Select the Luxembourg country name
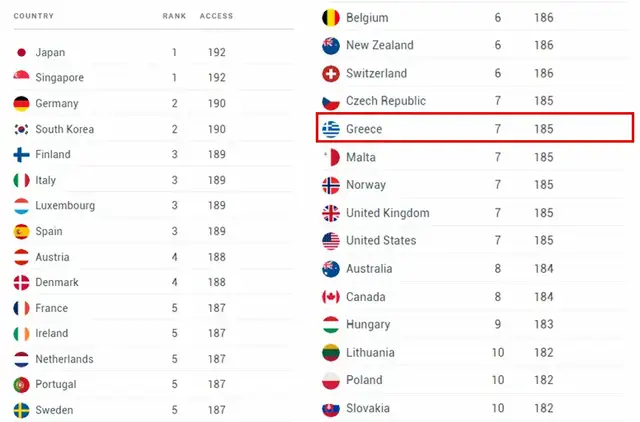The image size is (640, 422). [x=65, y=205]
